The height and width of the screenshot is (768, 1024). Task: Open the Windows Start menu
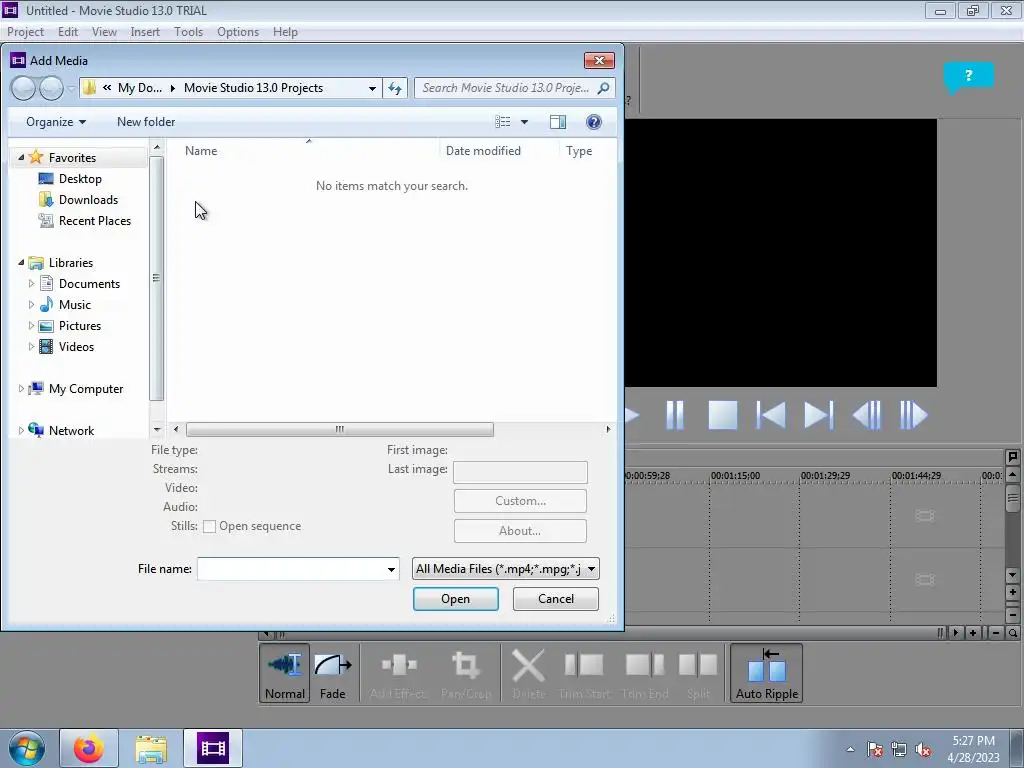click(27, 748)
